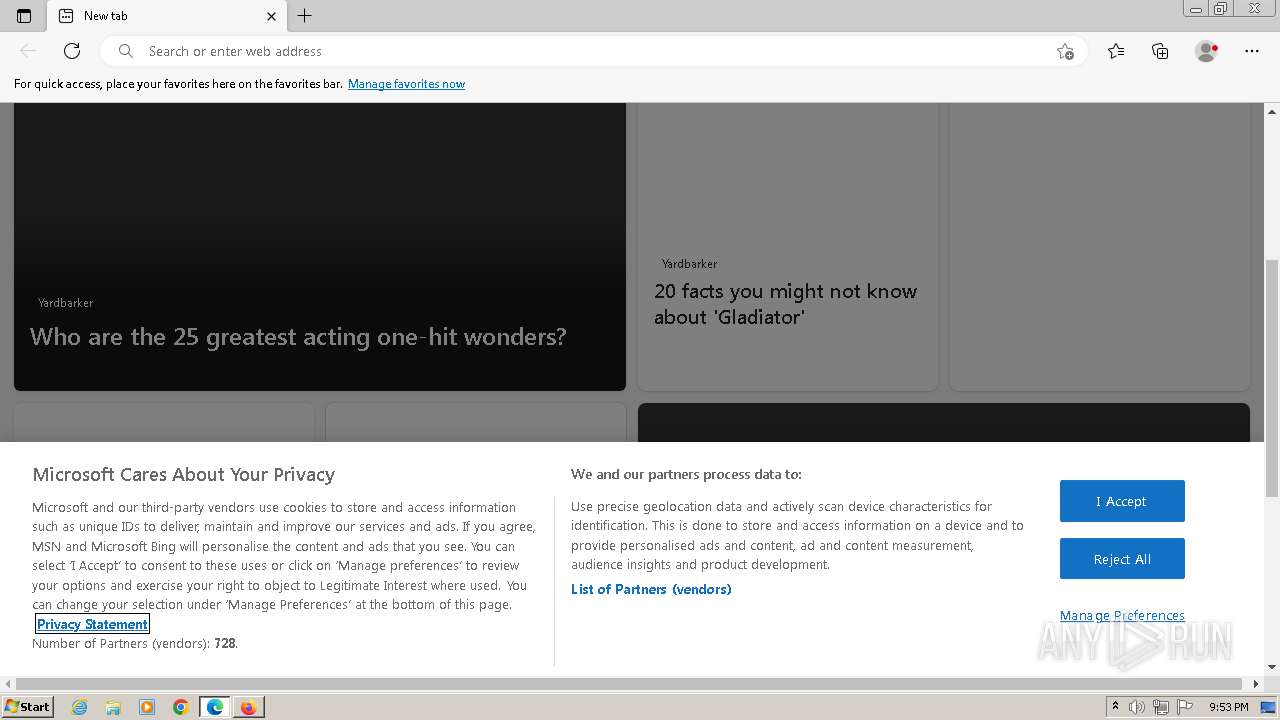The image size is (1280, 720).
Task: Click scroll right arrow on horizontal scrollbar
Action: click(1257, 684)
